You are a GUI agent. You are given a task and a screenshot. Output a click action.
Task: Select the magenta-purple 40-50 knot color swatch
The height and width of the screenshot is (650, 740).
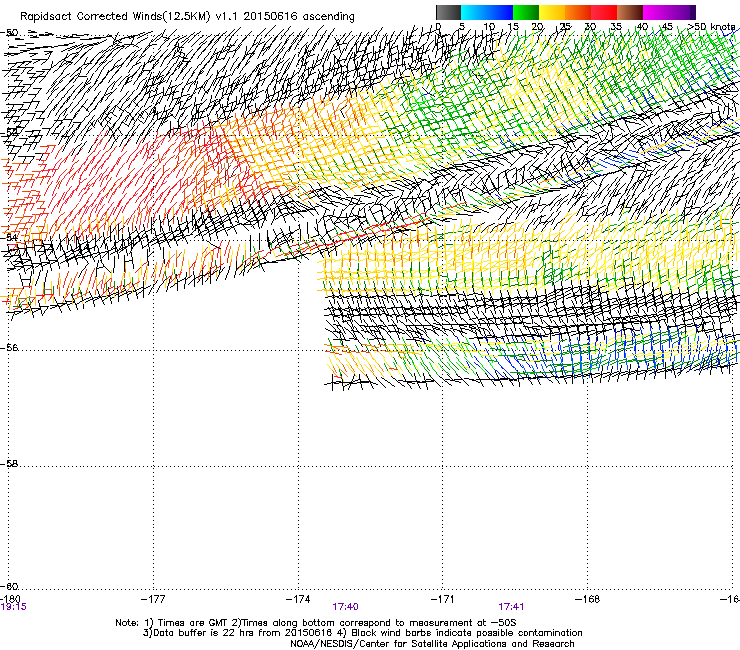point(669,12)
